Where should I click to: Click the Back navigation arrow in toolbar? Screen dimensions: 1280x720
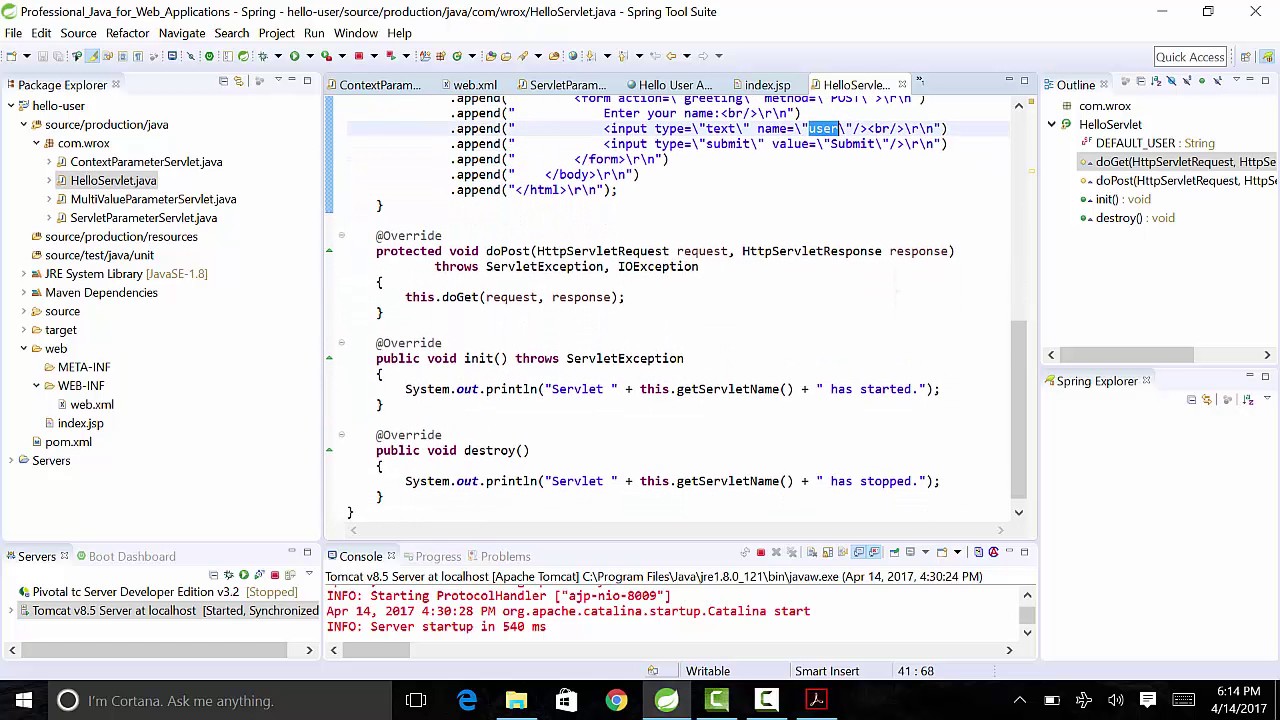pyautogui.click(x=671, y=55)
